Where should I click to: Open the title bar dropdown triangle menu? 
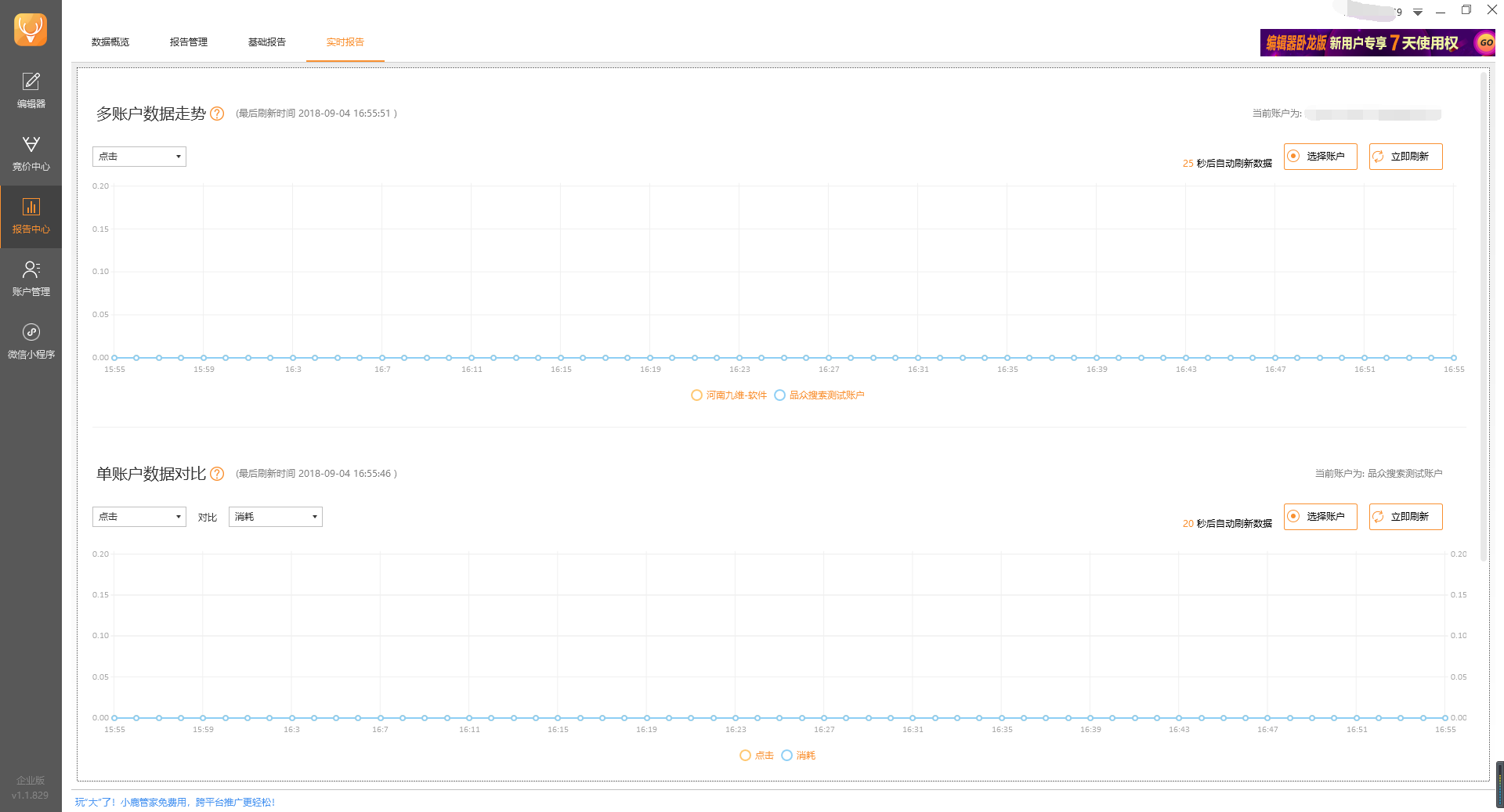(x=1418, y=12)
